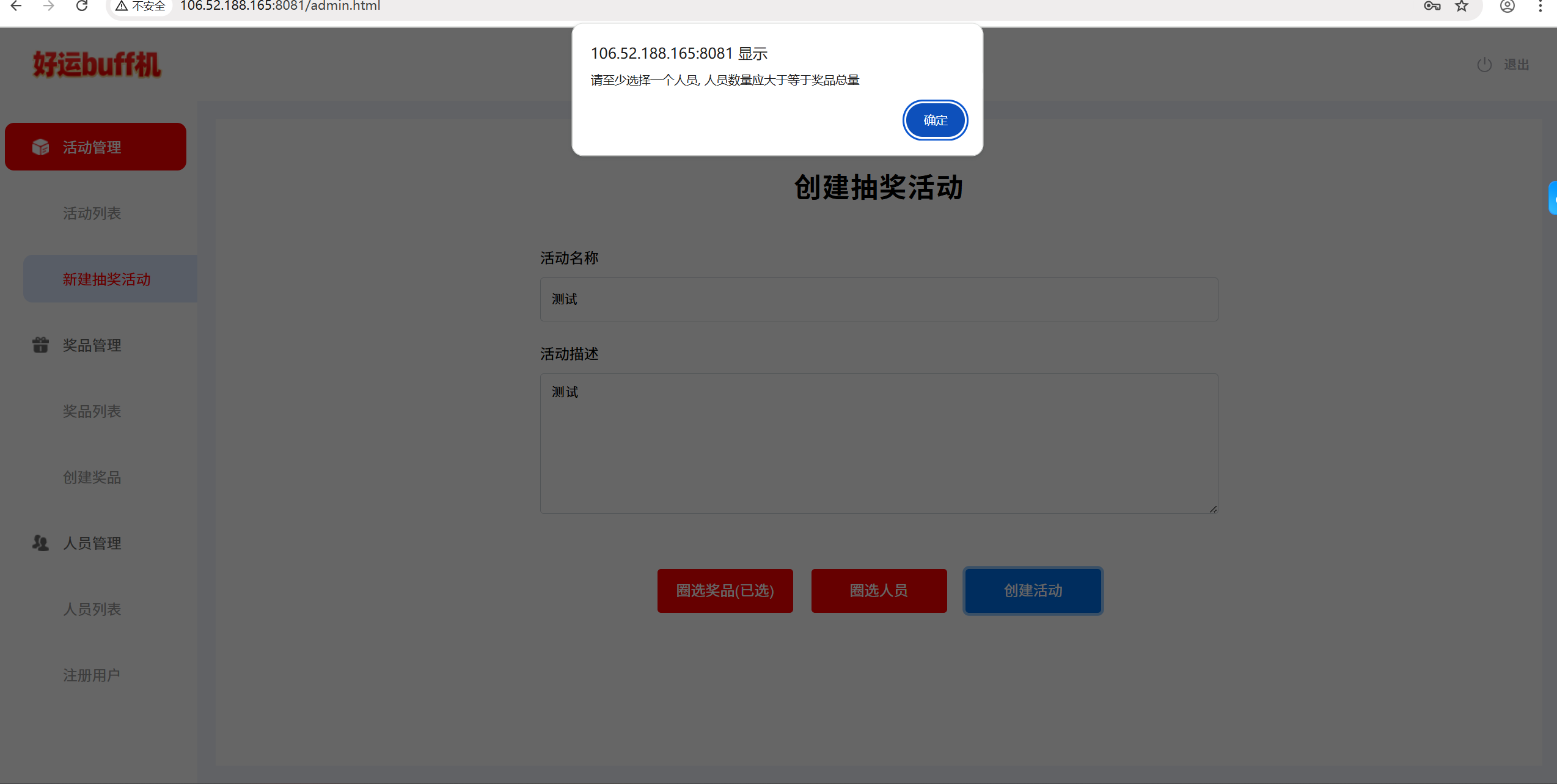Click the 活动管理 cube icon
Viewport: 1557px width, 784px height.
coord(40,147)
